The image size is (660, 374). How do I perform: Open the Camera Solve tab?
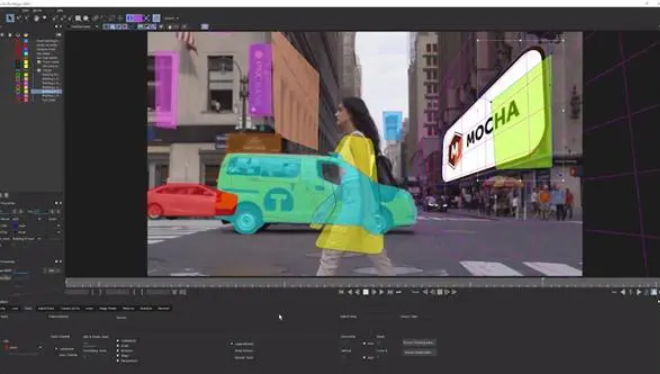pos(70,308)
